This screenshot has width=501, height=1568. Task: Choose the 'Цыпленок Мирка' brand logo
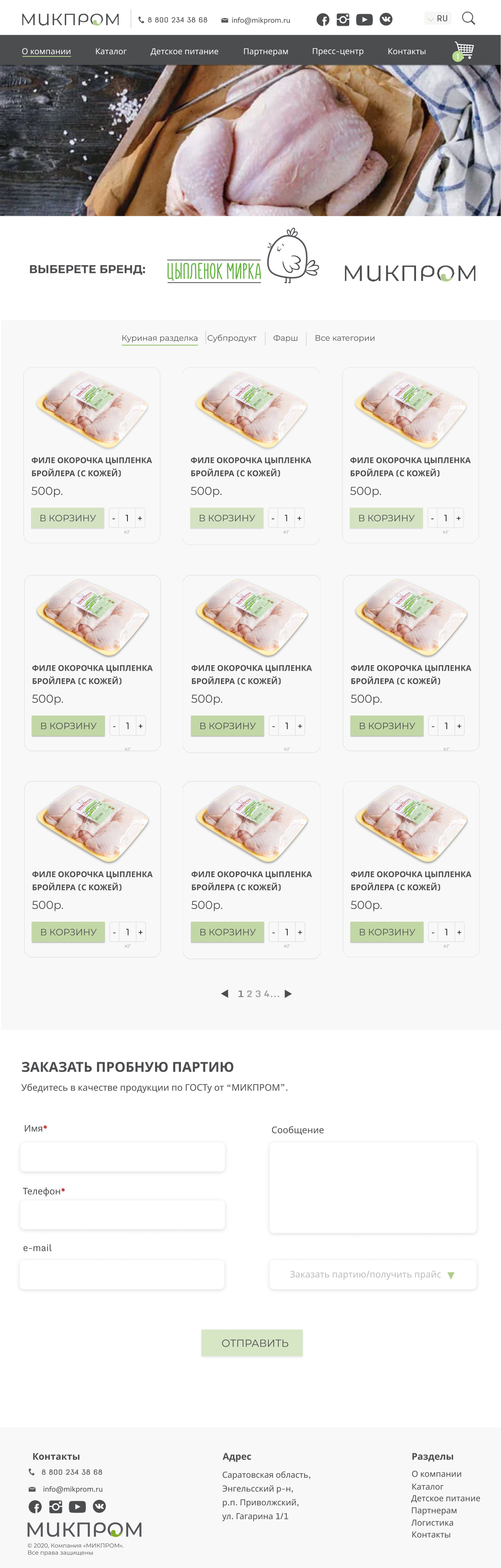(242, 257)
